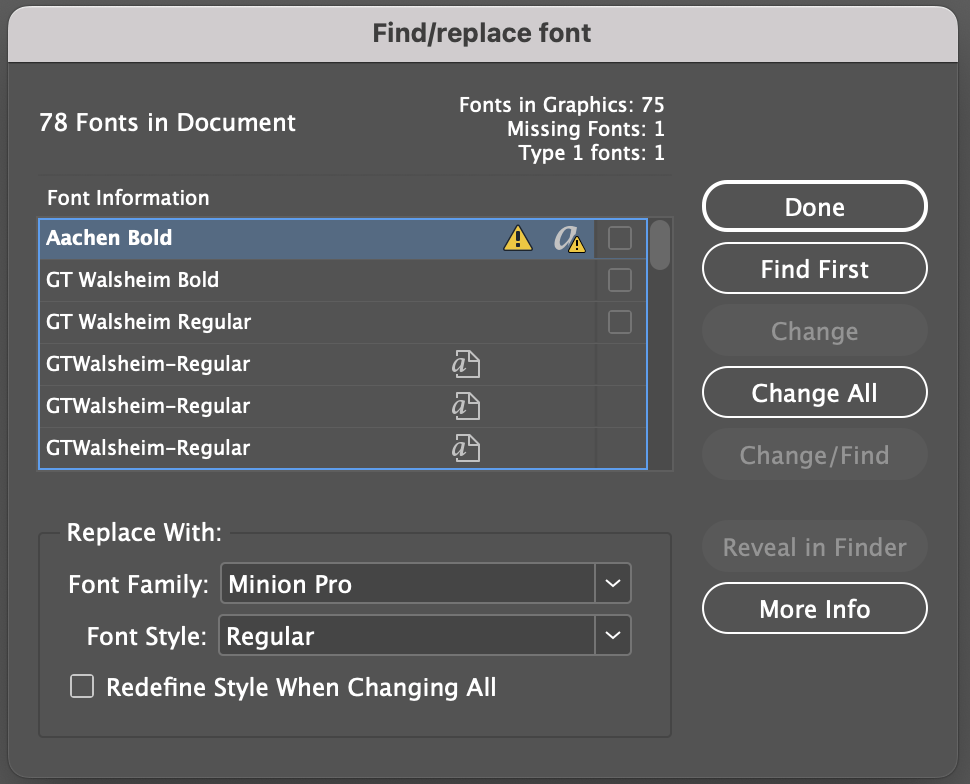Open the Font Family dropdown arrow
Screen dimensions: 970x784
click(613, 584)
